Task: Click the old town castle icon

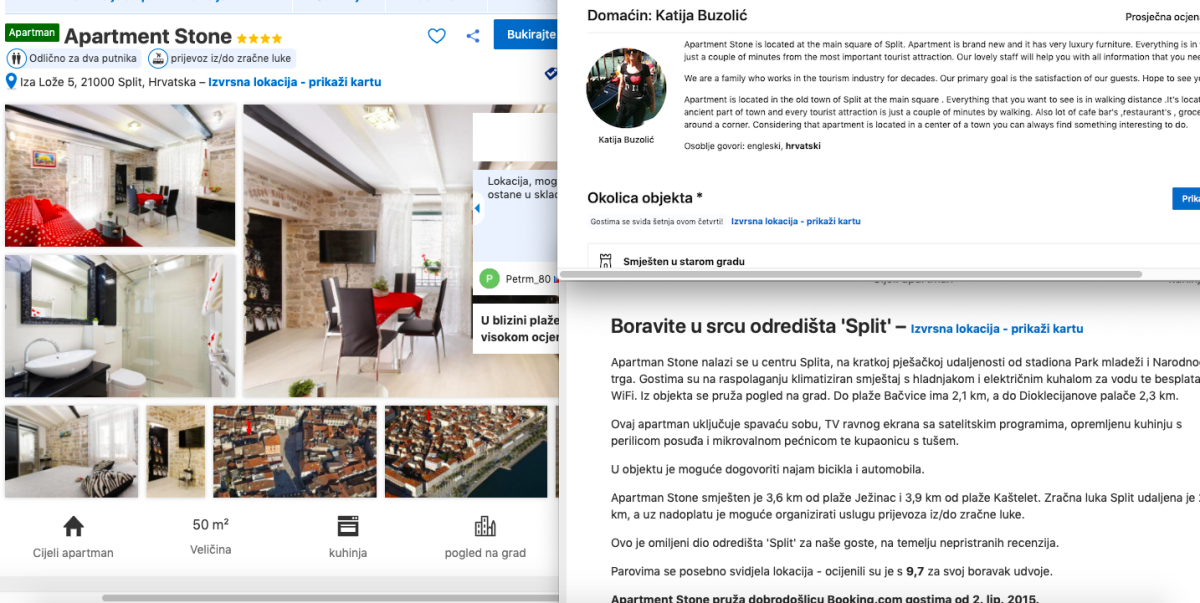Action: pos(605,261)
